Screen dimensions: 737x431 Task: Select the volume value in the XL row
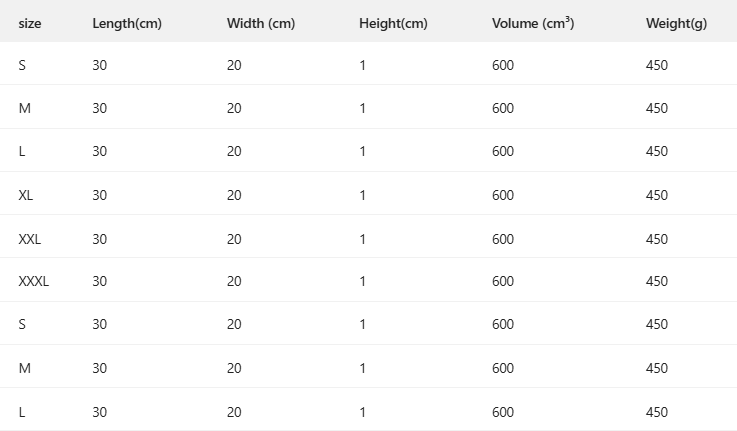[503, 195]
